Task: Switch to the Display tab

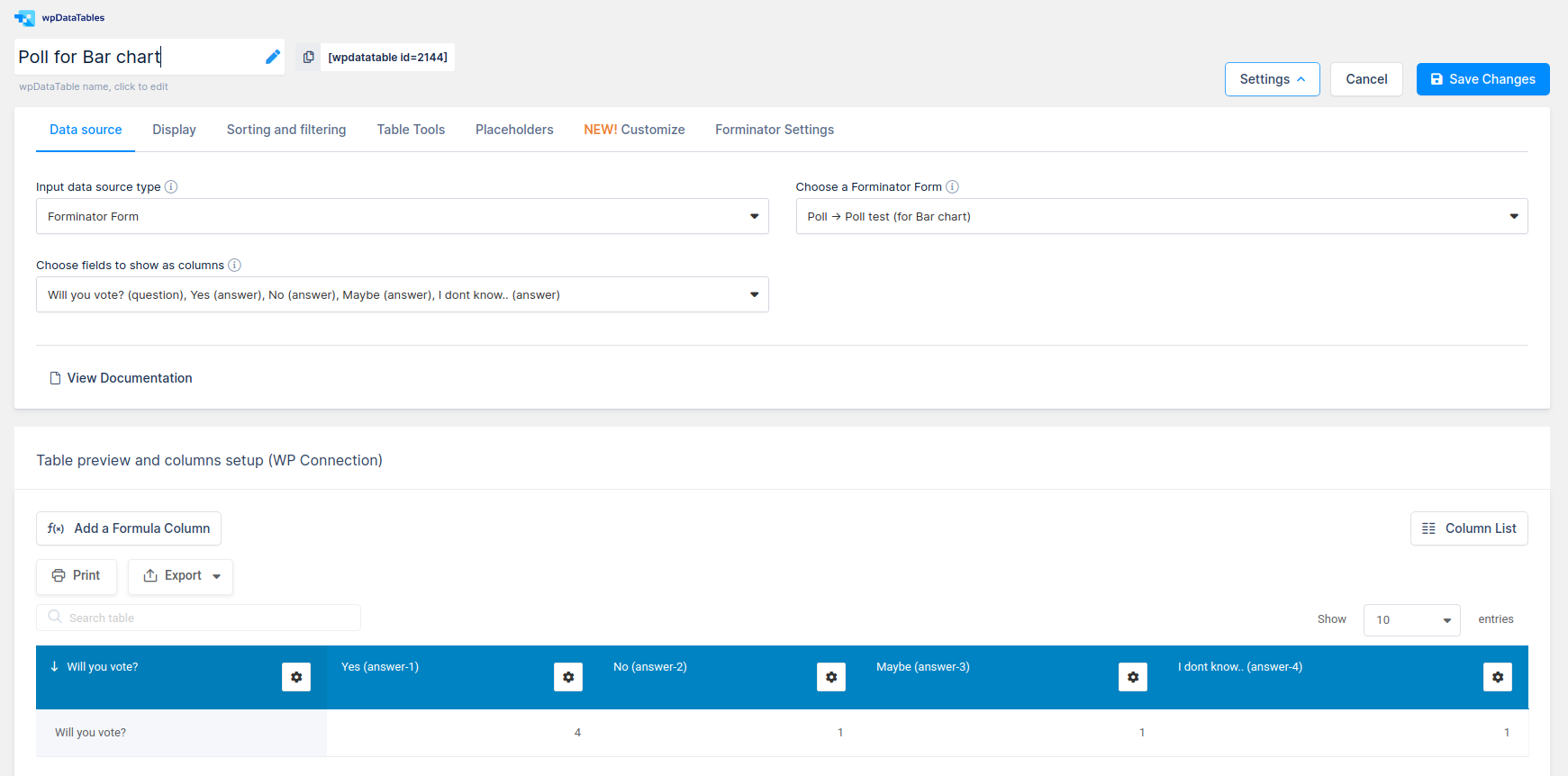Action: tap(174, 130)
